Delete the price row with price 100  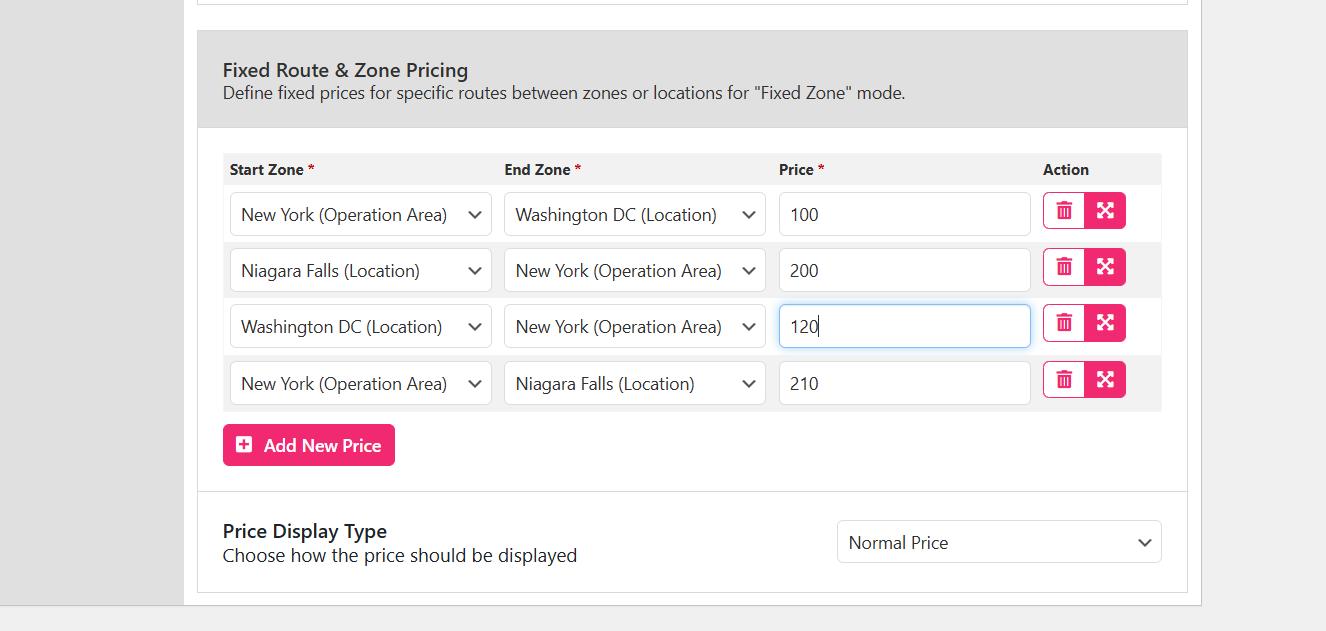[x=1064, y=211]
